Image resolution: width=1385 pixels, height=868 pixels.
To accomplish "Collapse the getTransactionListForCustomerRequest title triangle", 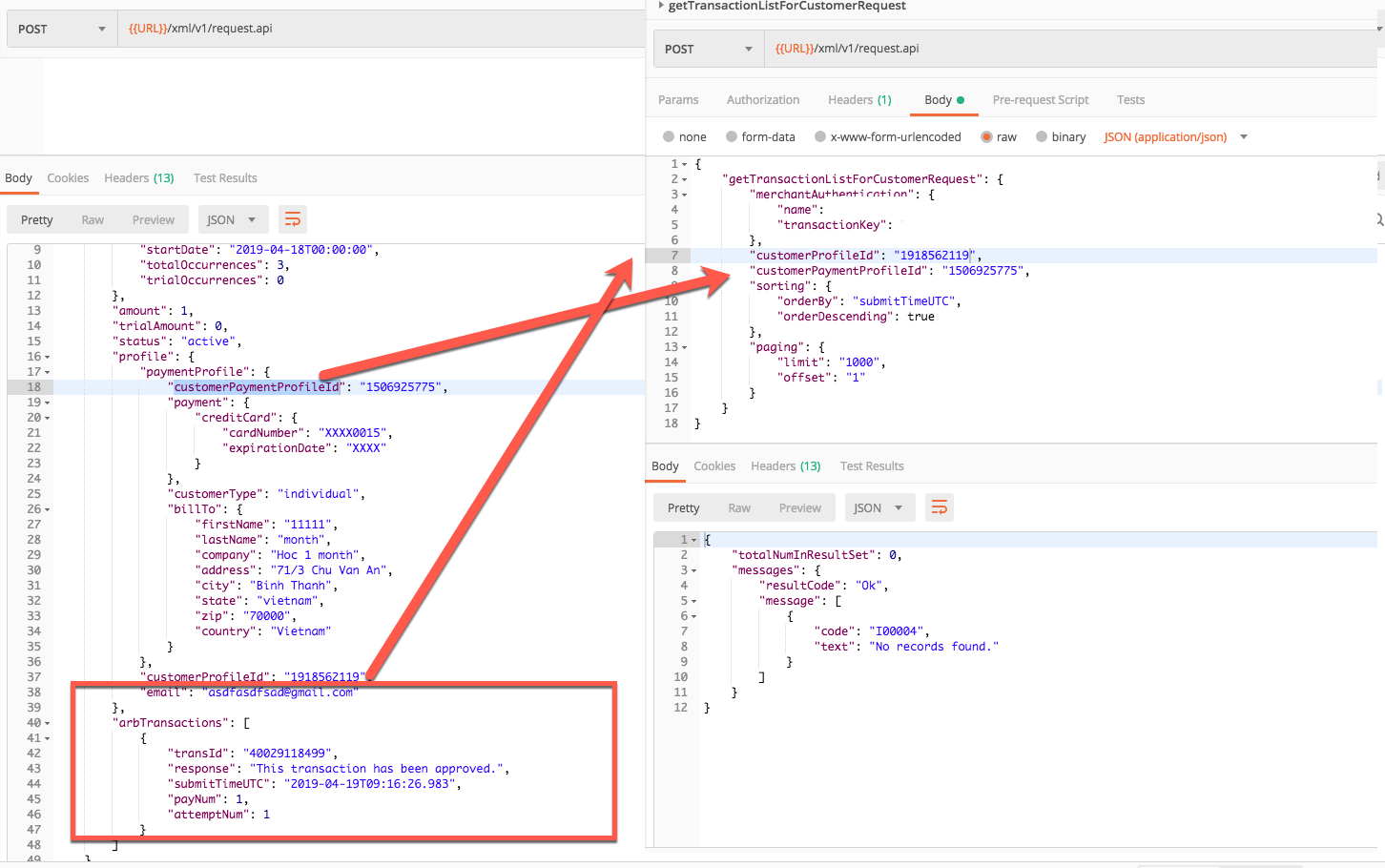I will [661, 6].
